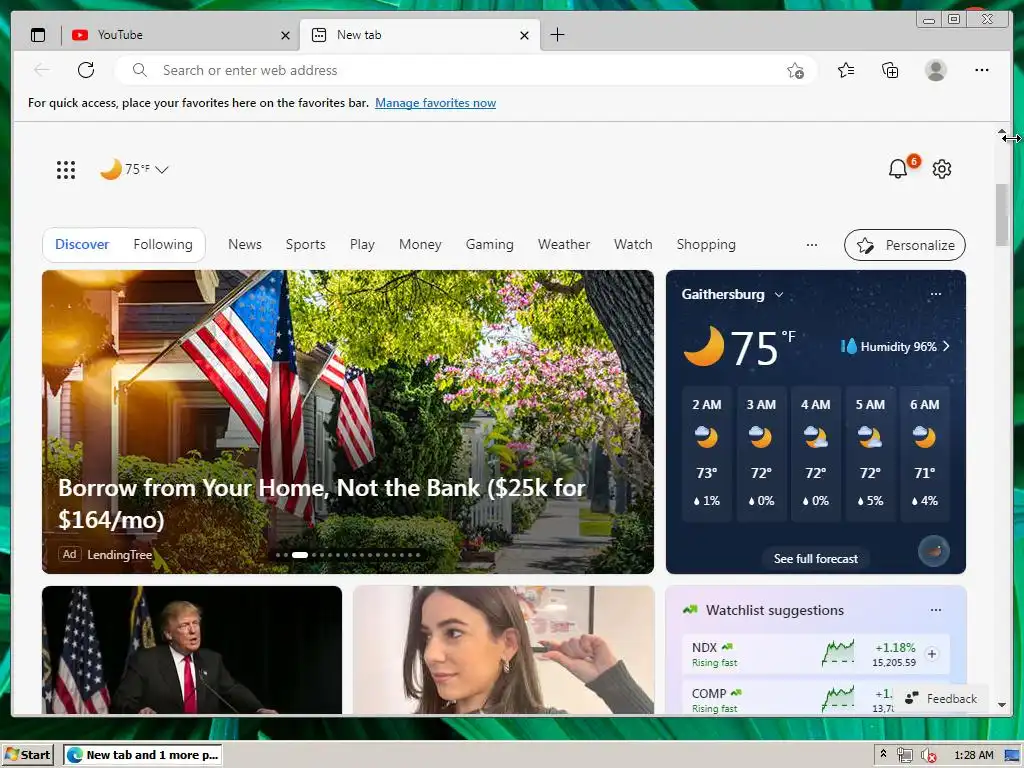Open the NDX stock row

(x=816, y=654)
